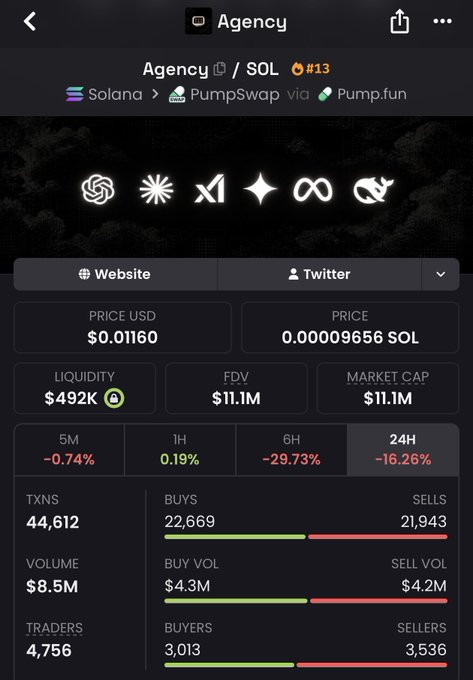Select the 24H timeframe tab
This screenshot has height=680, width=473.
pos(403,449)
